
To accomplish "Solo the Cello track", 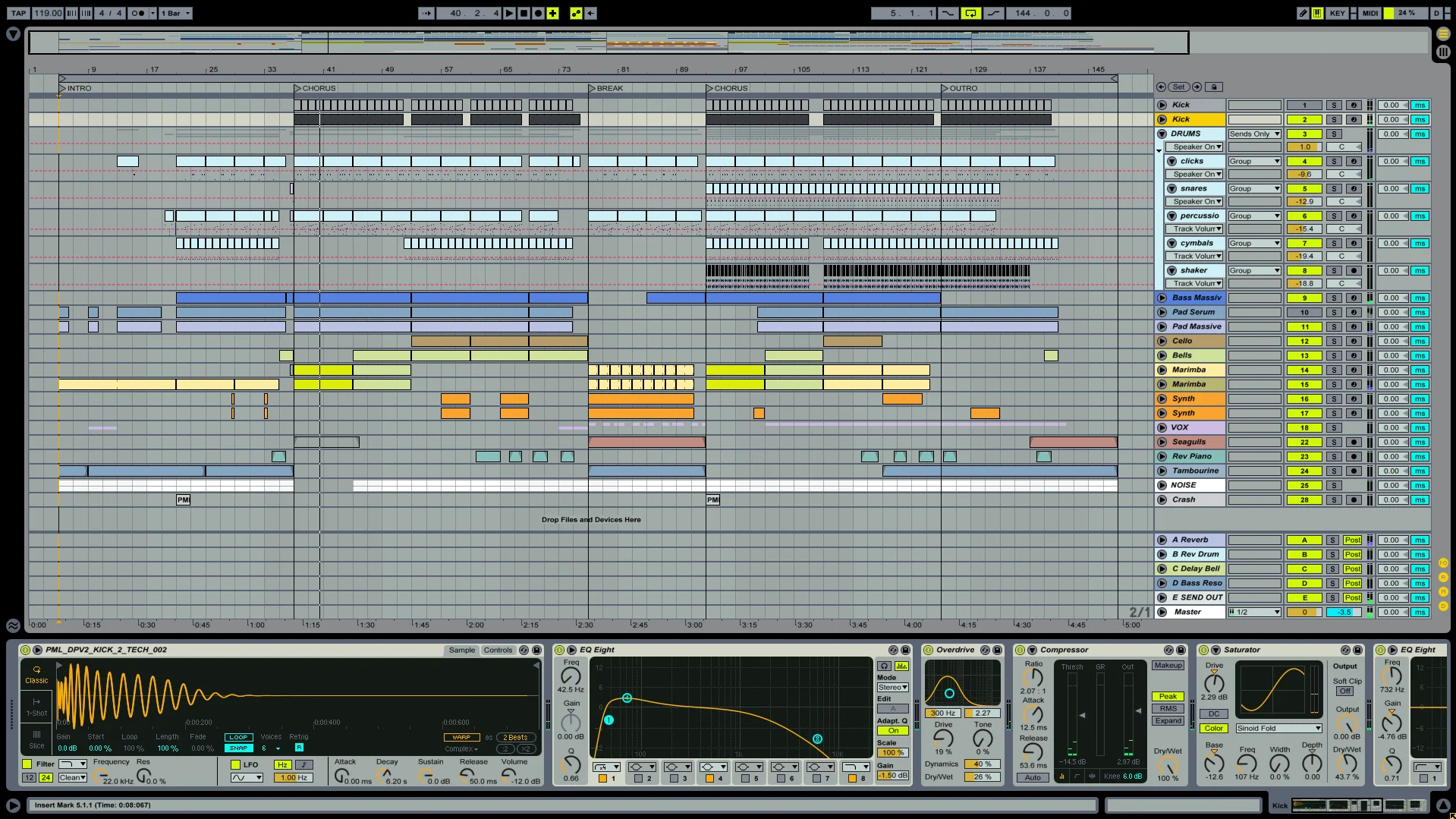I will coord(1334,341).
